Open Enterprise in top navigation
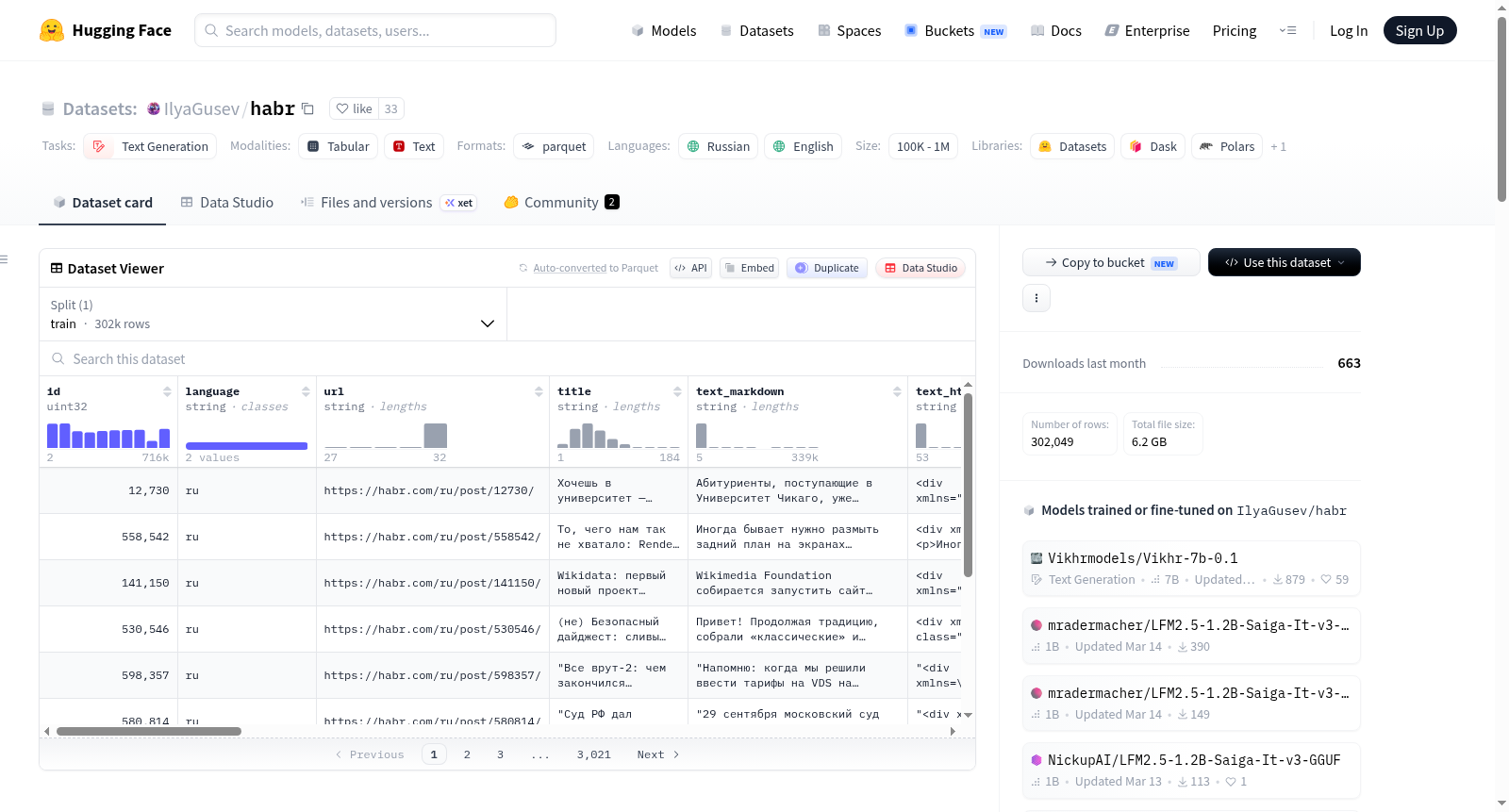 pyautogui.click(x=1147, y=30)
